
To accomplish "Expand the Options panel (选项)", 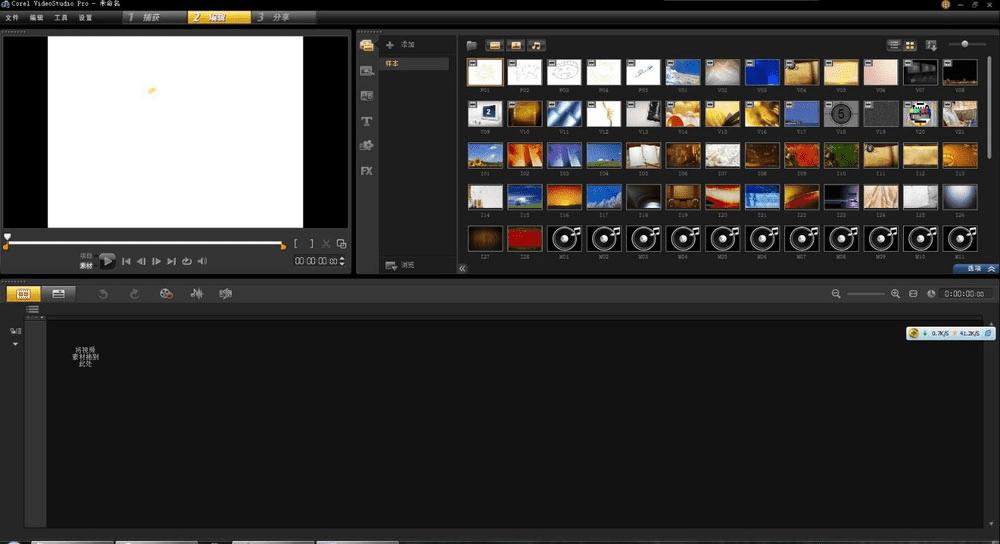I will (975, 269).
